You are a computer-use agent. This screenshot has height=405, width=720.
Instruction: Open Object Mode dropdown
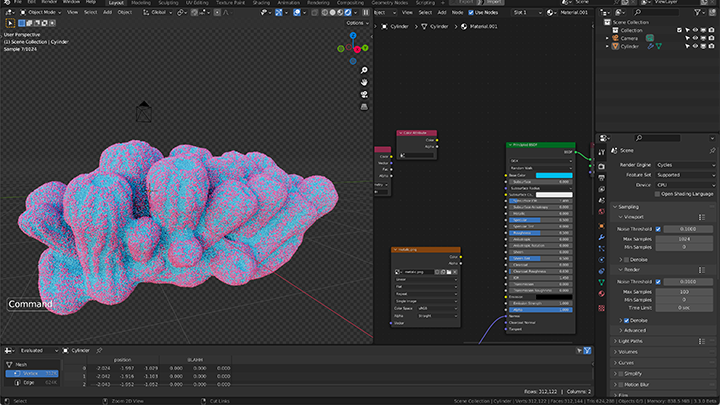pyautogui.click(x=40, y=12)
